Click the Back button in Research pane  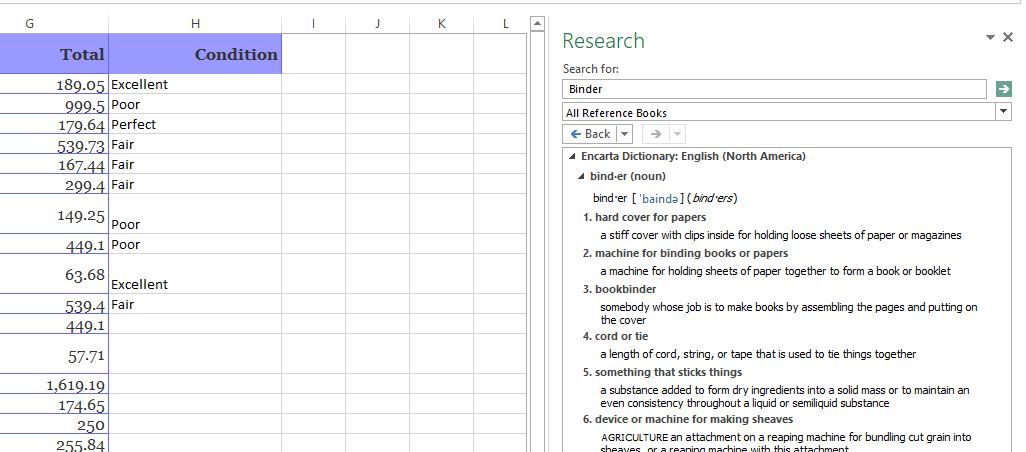tap(590, 133)
